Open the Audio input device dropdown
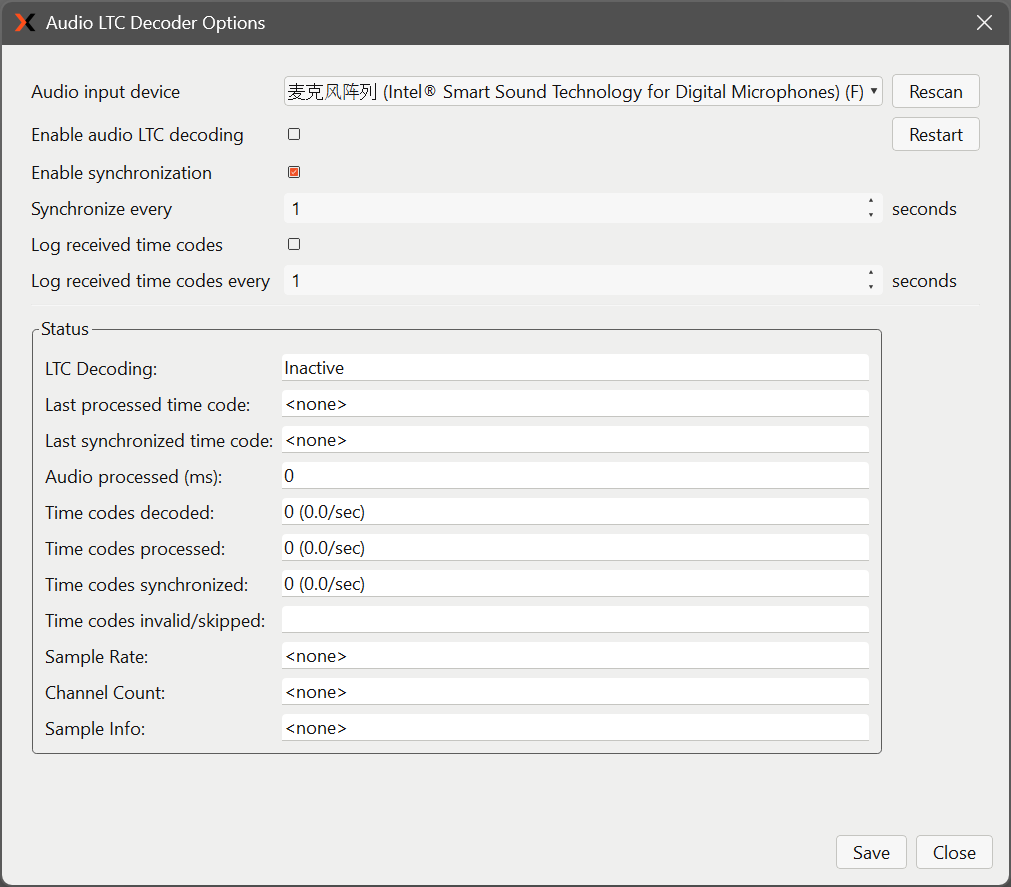 click(583, 92)
